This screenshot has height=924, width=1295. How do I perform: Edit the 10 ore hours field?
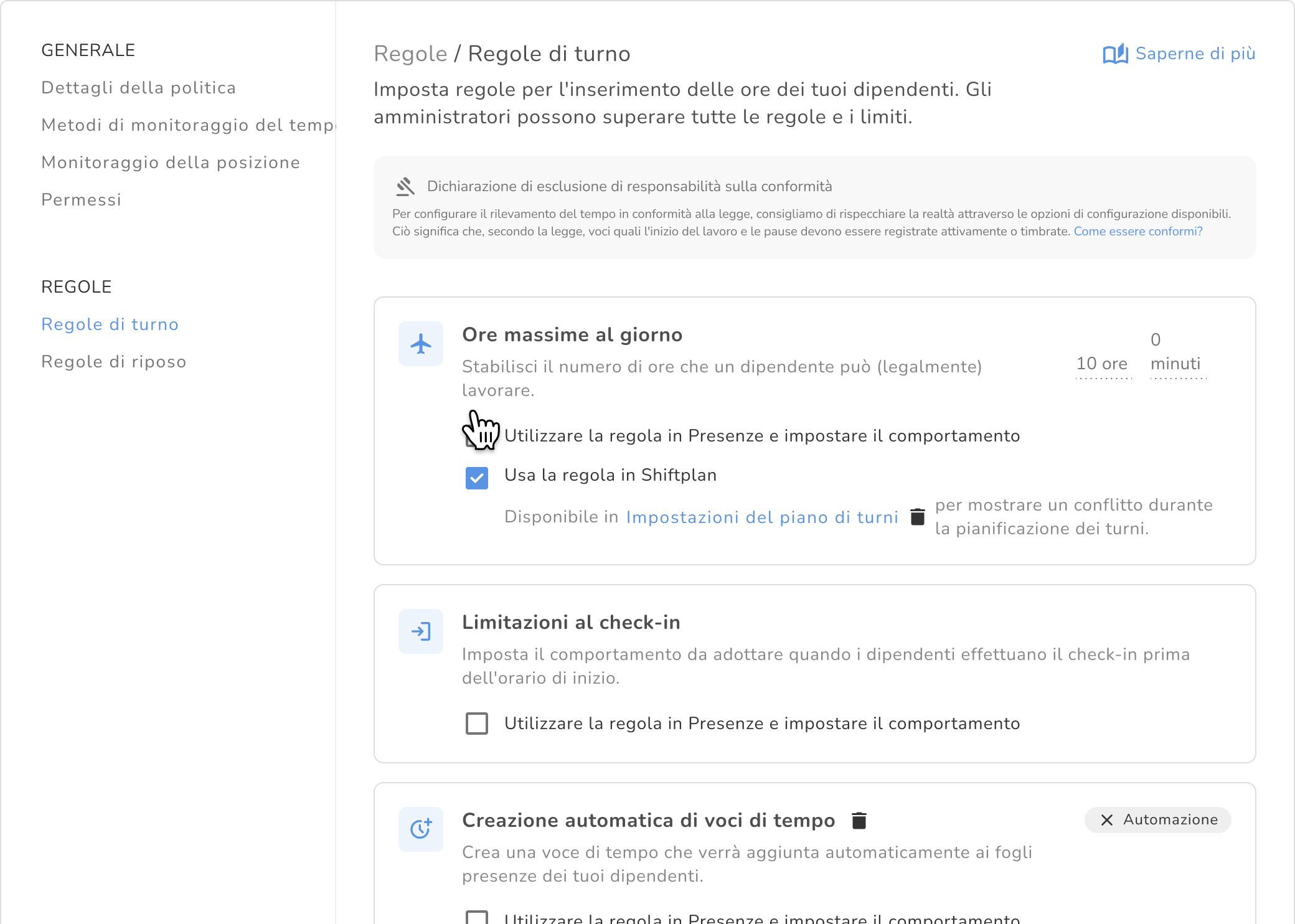pyautogui.click(x=1101, y=364)
